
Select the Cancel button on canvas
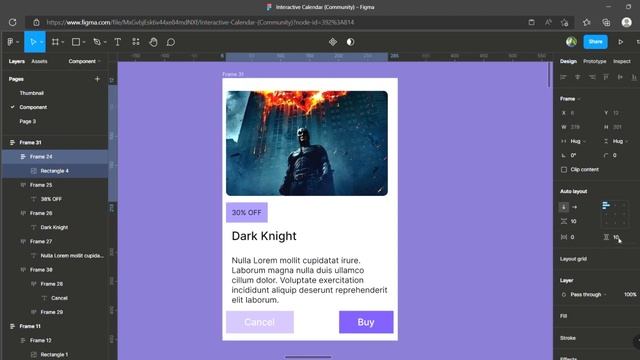260,322
